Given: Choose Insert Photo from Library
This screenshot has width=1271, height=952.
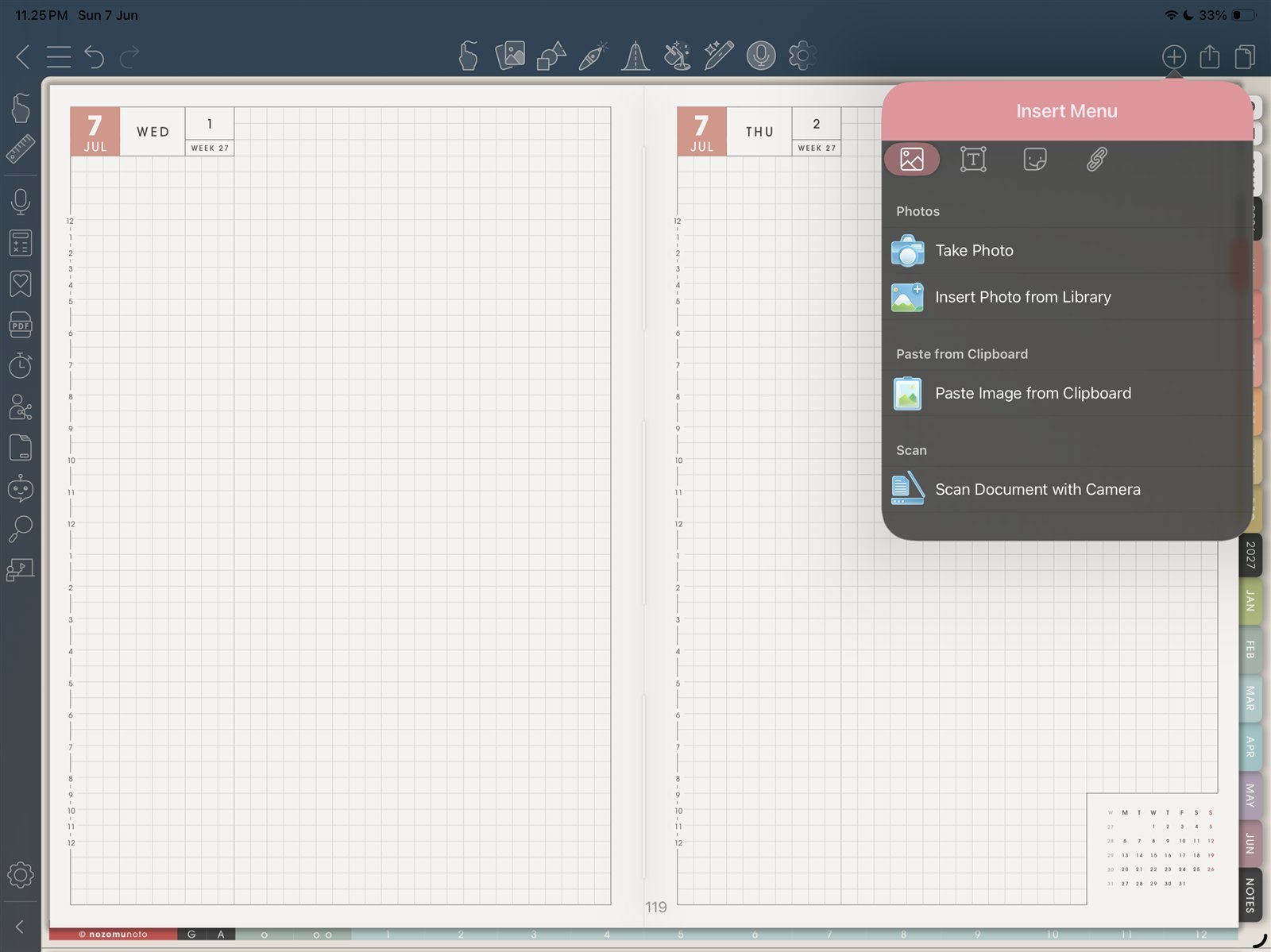Looking at the screenshot, I should [1067, 297].
